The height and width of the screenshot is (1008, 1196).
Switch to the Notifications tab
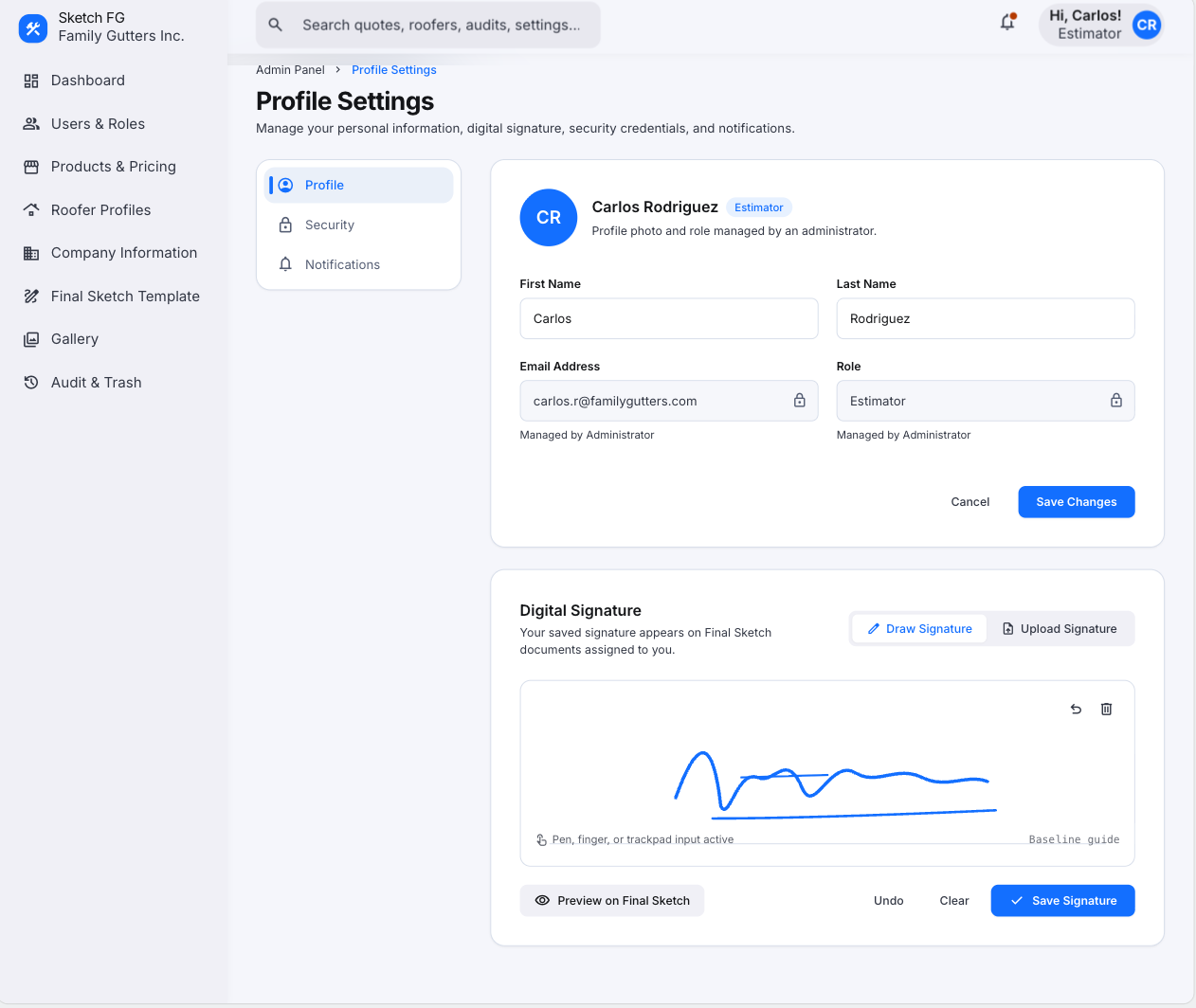358,264
